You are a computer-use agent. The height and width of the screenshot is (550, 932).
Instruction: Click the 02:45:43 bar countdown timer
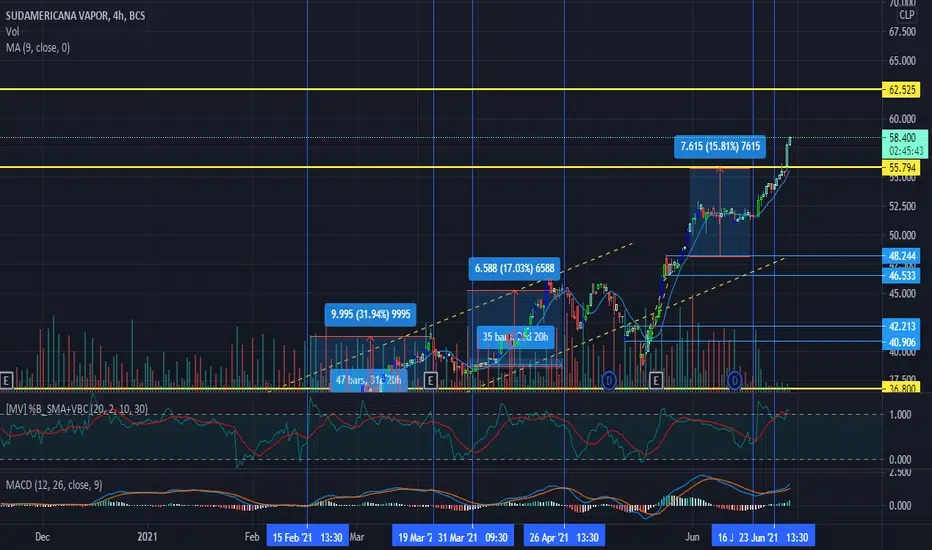906,151
